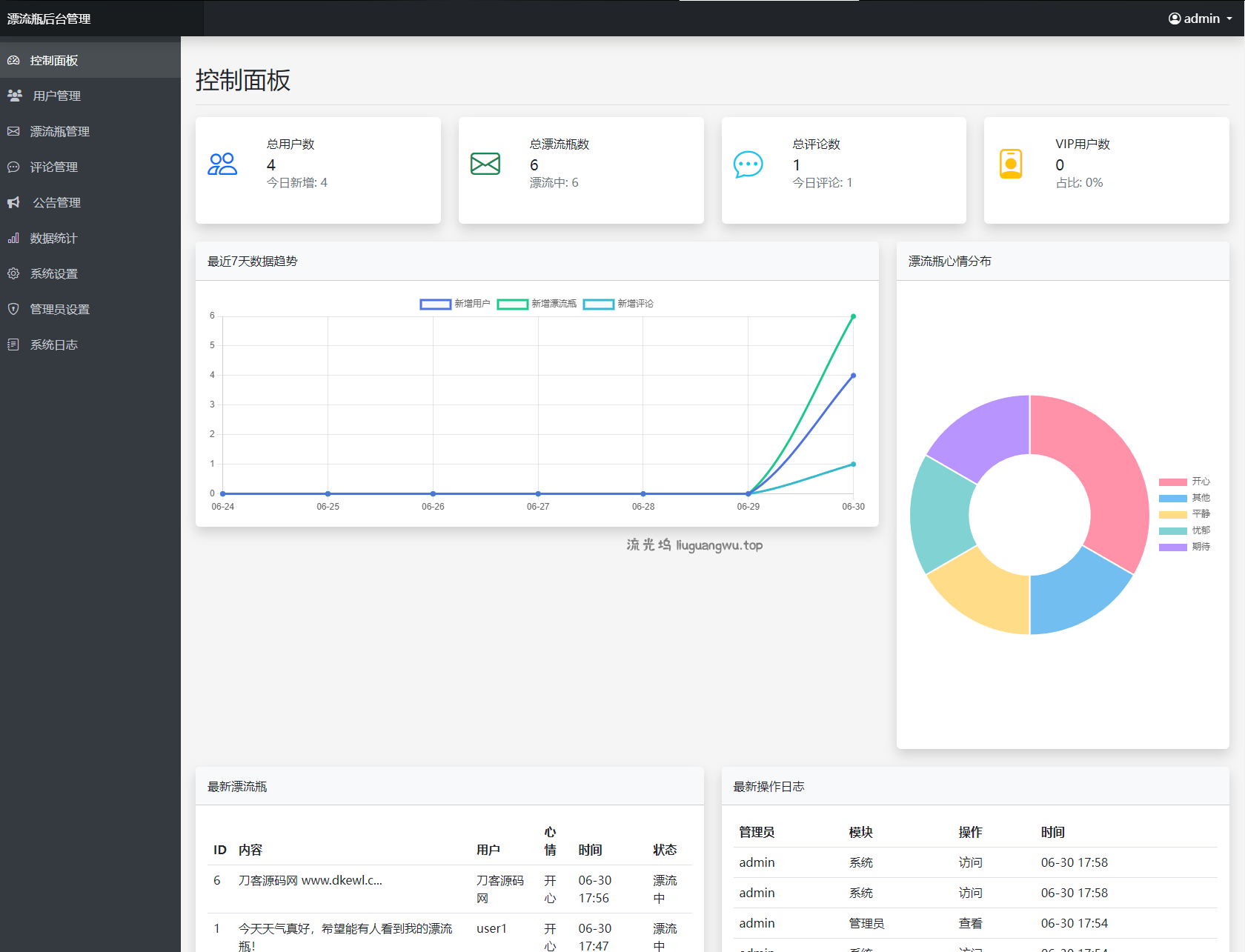Open 数据统计 menu item

(53, 238)
